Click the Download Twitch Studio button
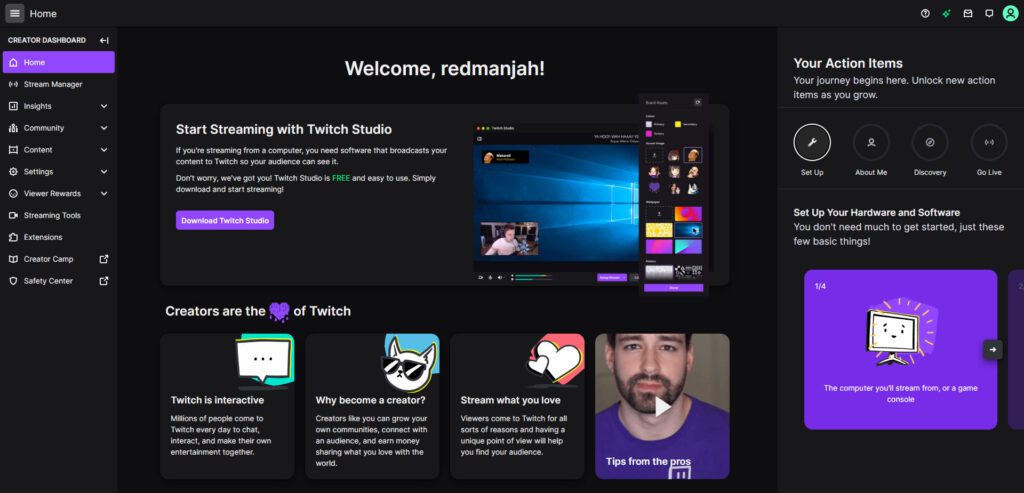Screen dimensions: 1024x493 pyautogui.click(x=225, y=220)
